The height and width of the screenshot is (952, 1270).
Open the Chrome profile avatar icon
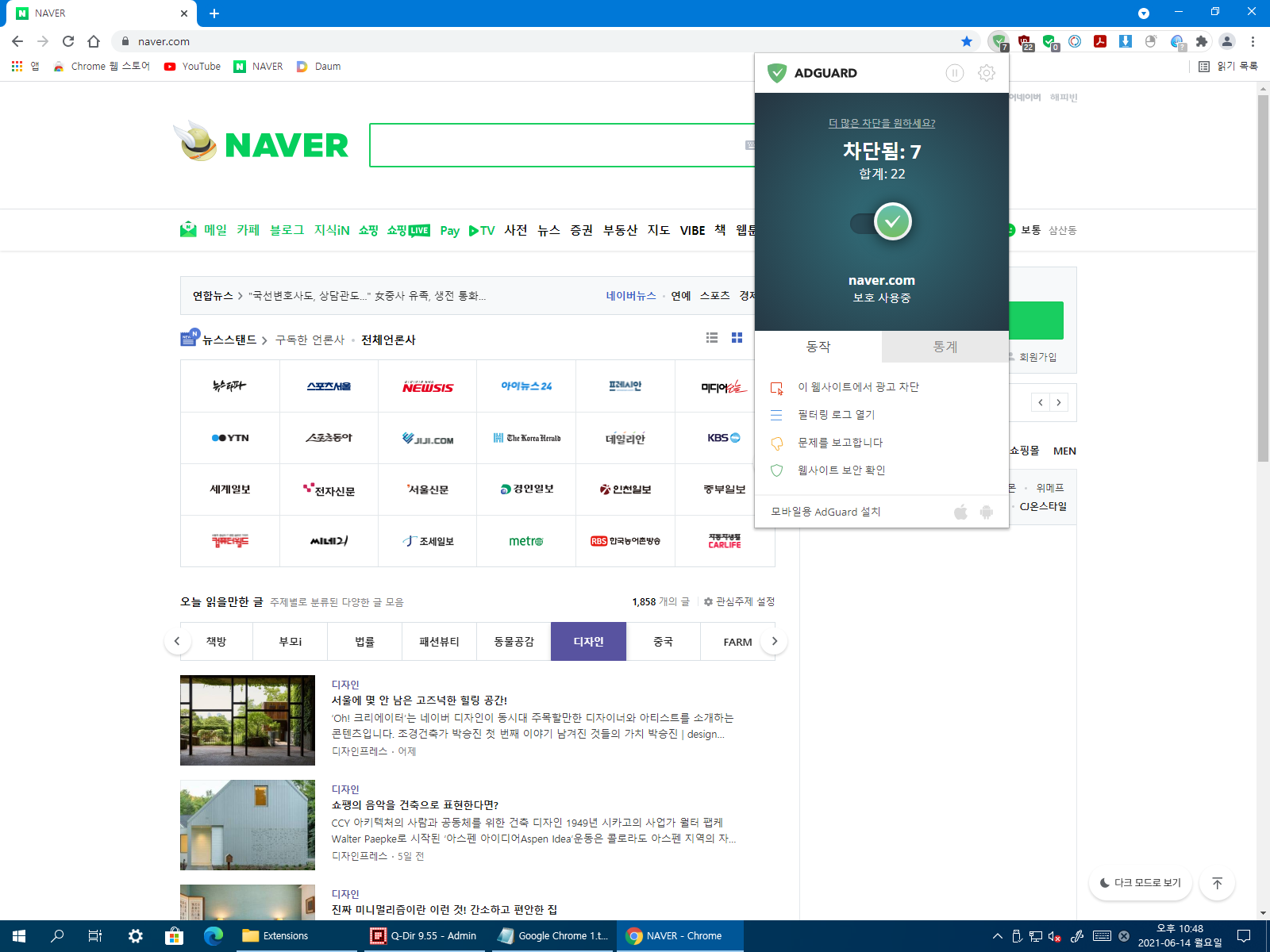[x=1227, y=41]
